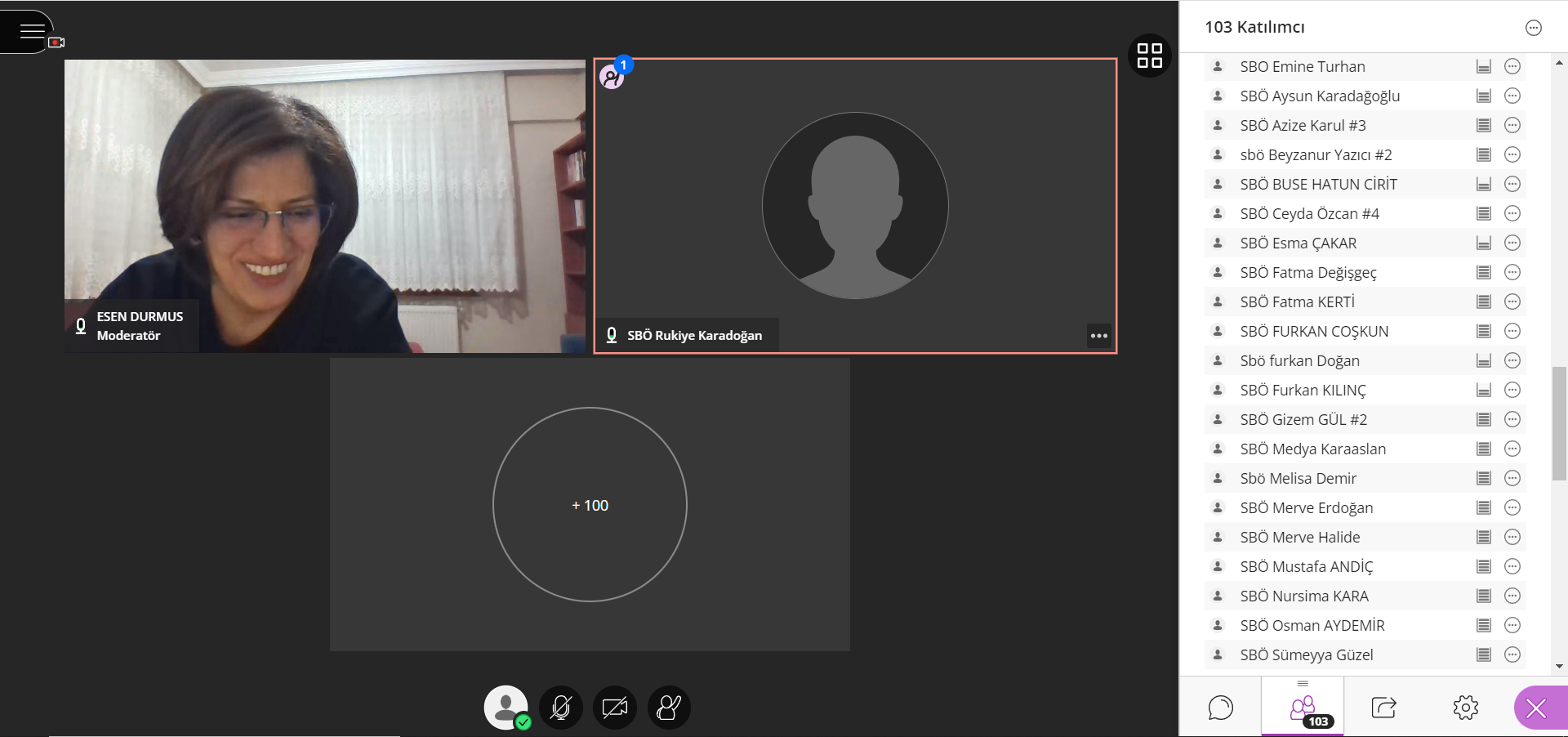Open controls for SBÖ Fatma Değişgeç
Image resolution: width=1568 pixels, height=737 pixels.
tap(1512, 272)
